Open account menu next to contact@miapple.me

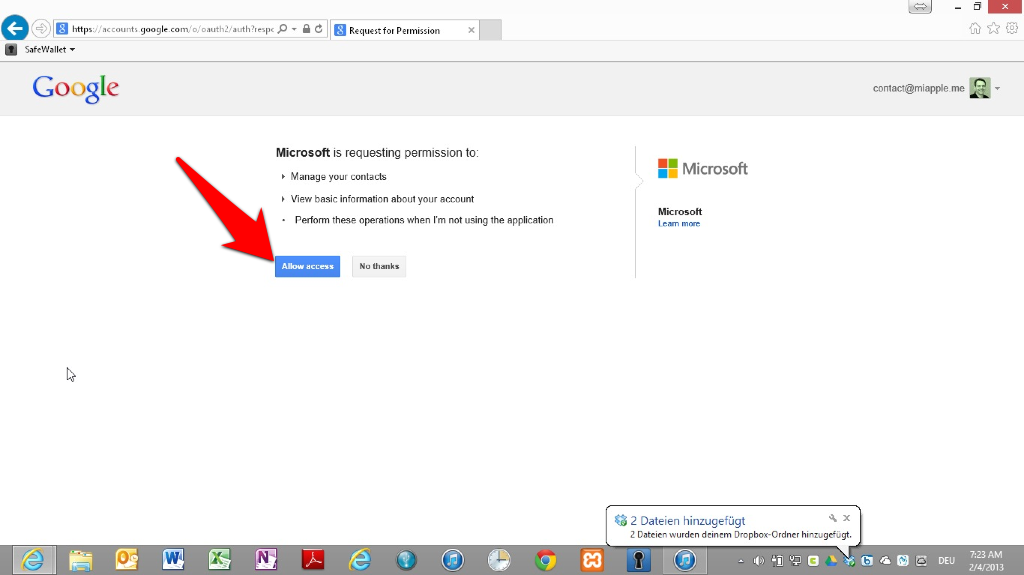[997, 89]
